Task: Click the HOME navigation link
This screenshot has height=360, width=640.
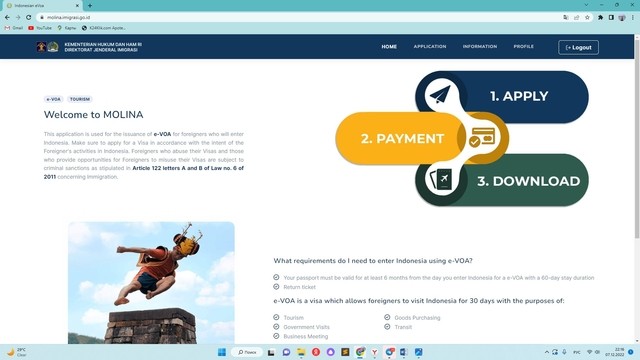Action: pyautogui.click(x=389, y=47)
